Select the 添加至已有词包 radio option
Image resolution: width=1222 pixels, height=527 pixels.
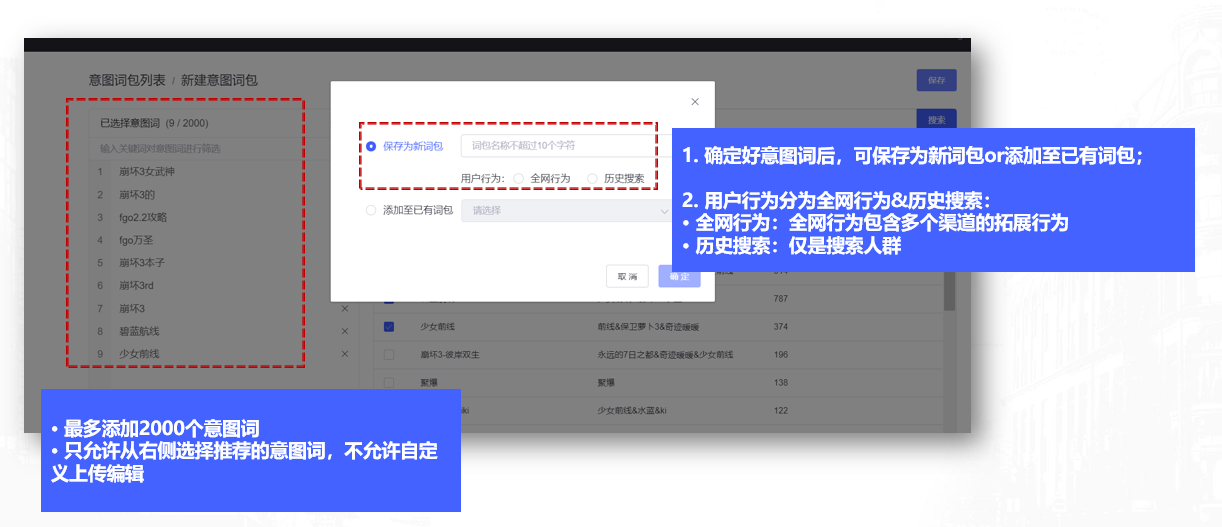click(x=371, y=210)
